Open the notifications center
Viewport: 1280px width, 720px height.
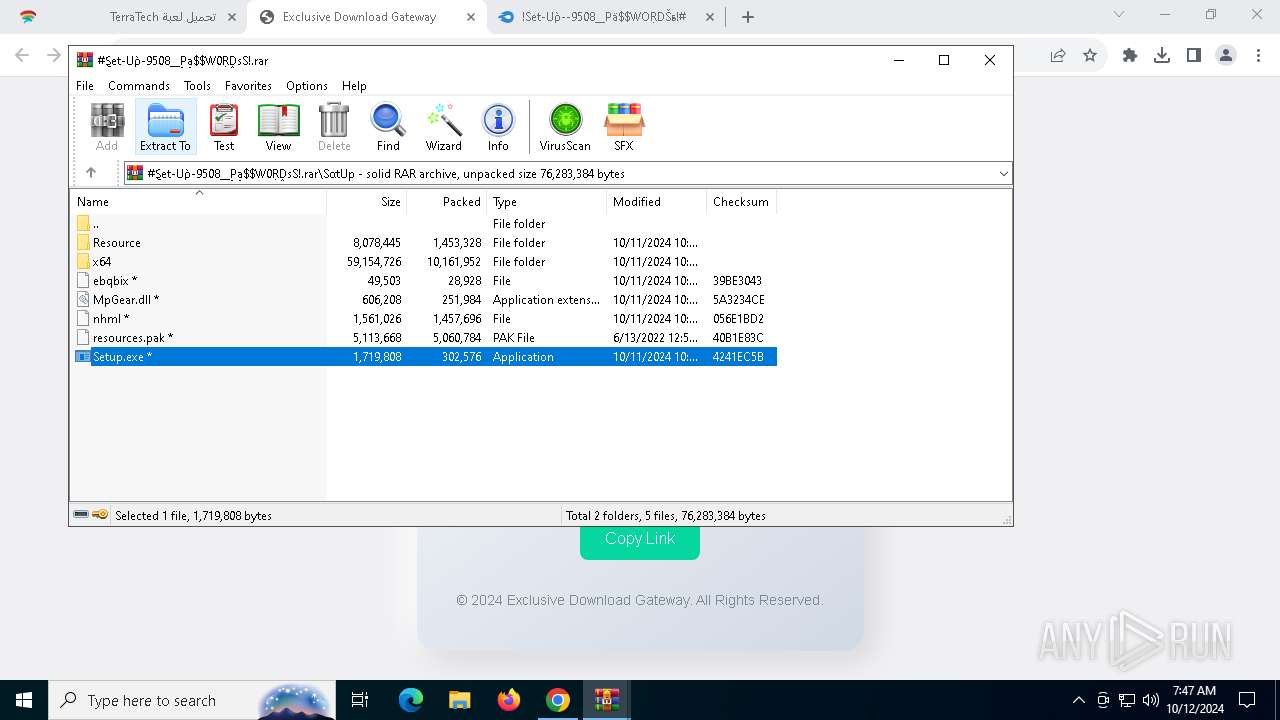[1247, 700]
